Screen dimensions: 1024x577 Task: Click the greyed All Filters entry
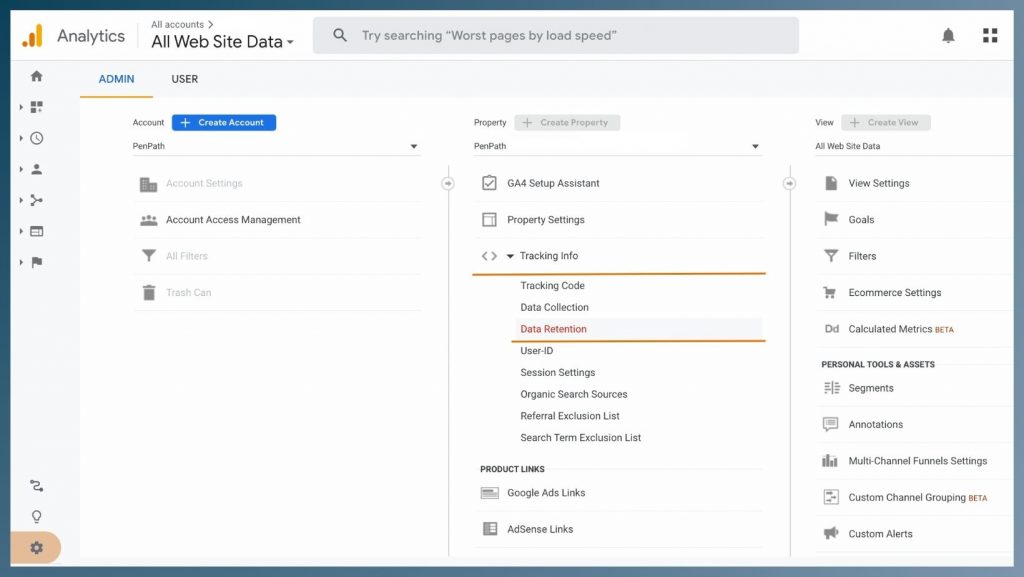pos(187,256)
